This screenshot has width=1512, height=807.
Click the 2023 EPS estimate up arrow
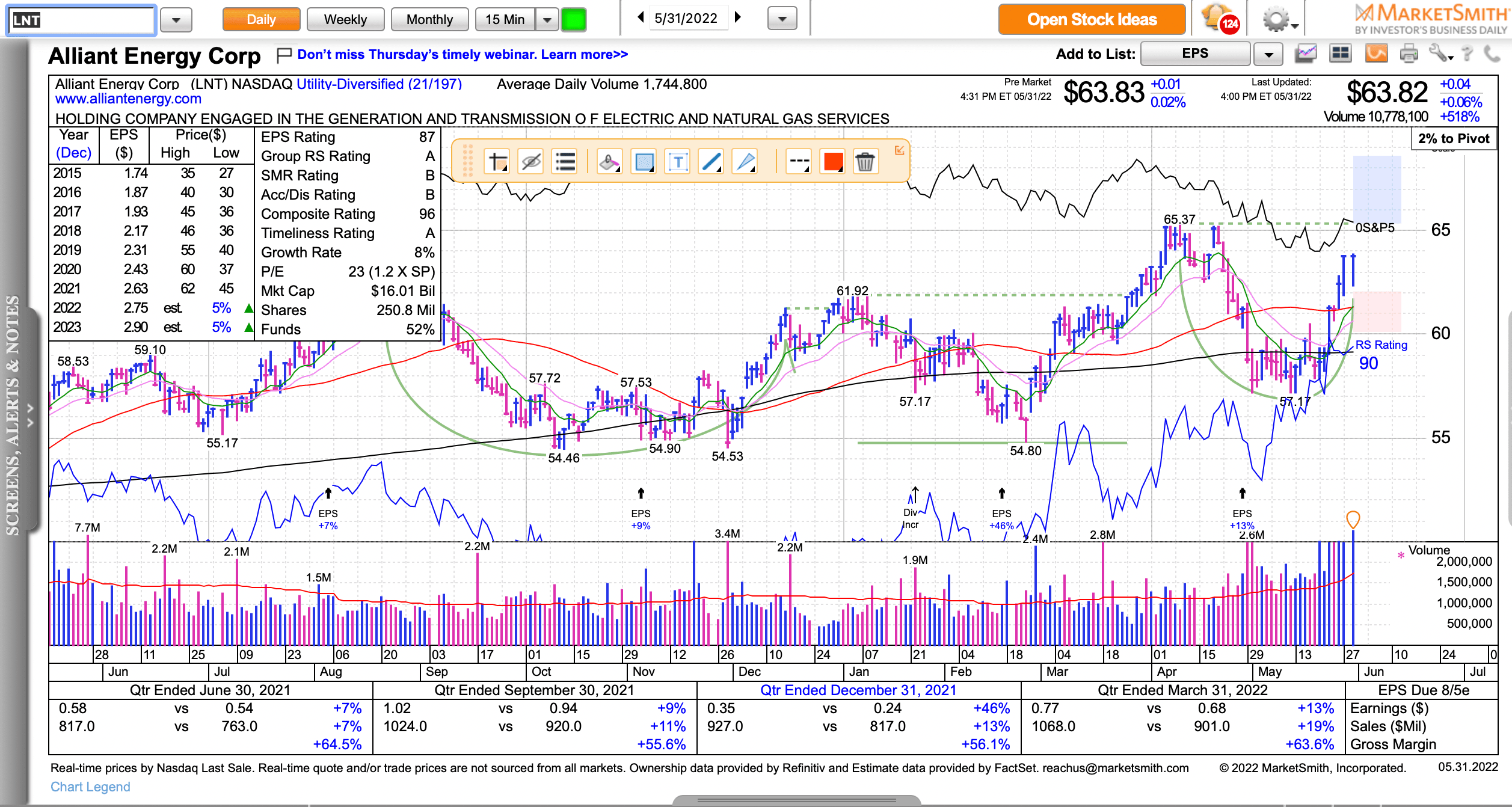[248, 328]
